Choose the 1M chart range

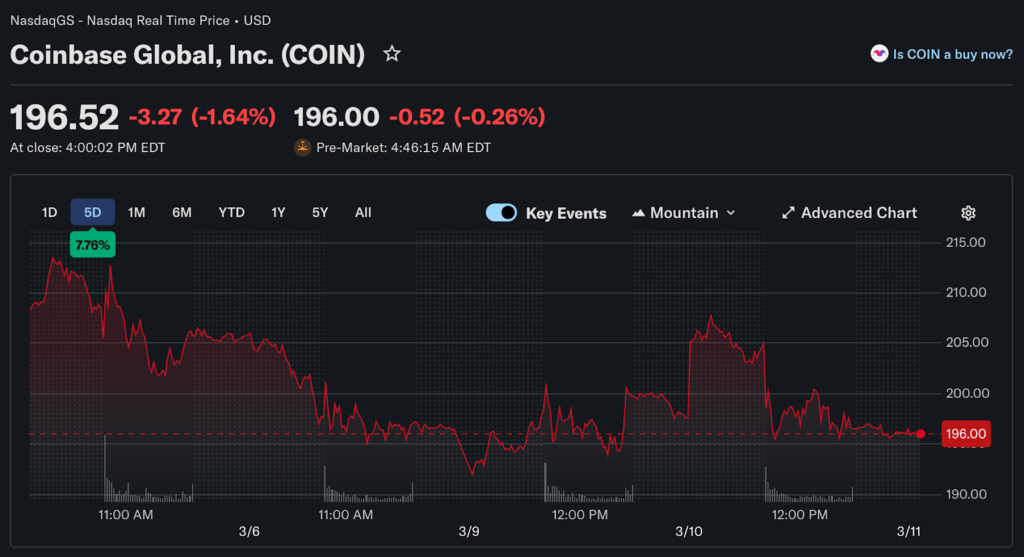point(137,212)
